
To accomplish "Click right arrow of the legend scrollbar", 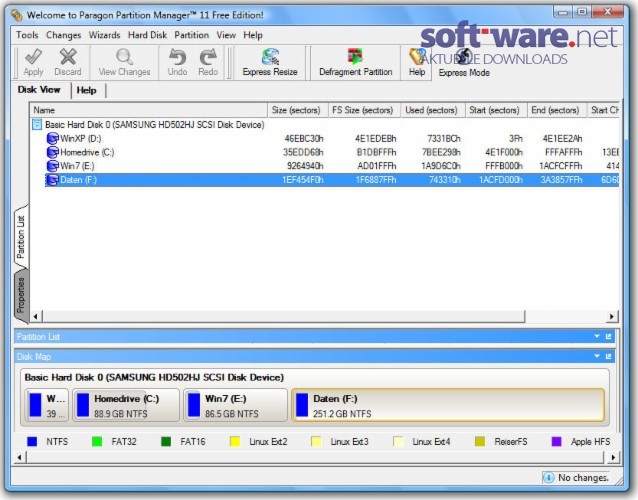I will coord(613,457).
